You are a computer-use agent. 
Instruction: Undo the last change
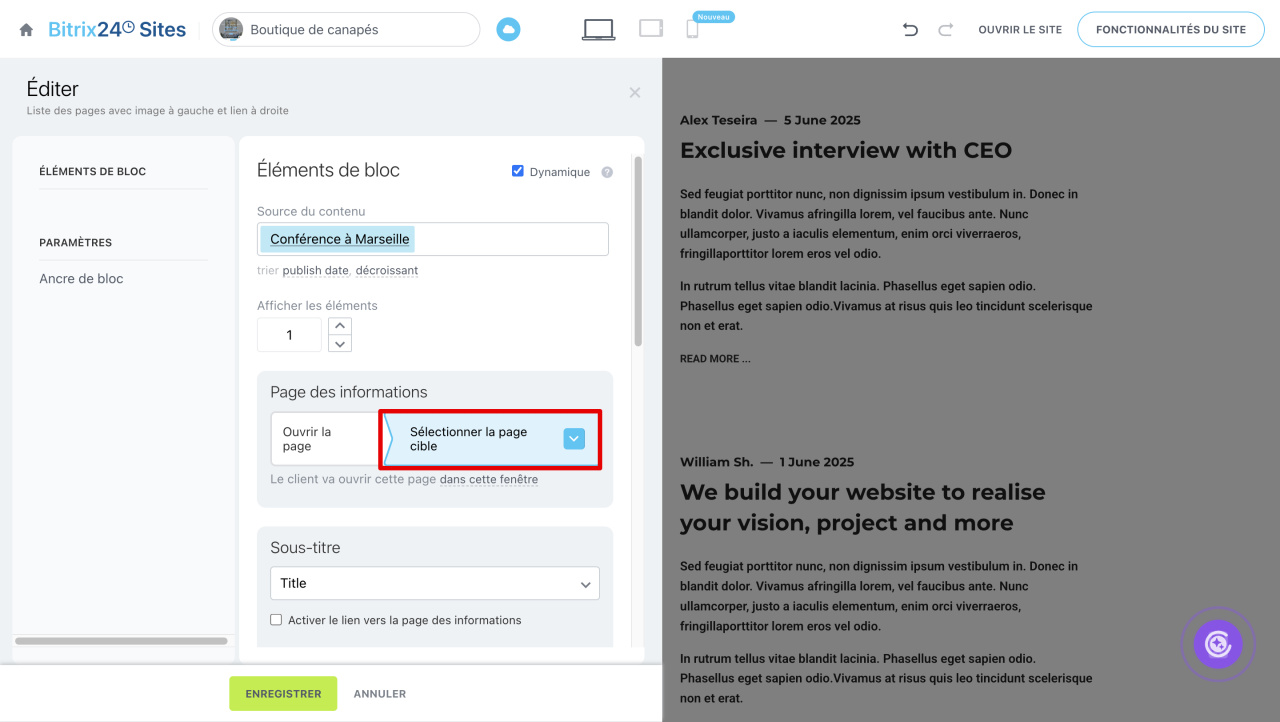pos(910,30)
